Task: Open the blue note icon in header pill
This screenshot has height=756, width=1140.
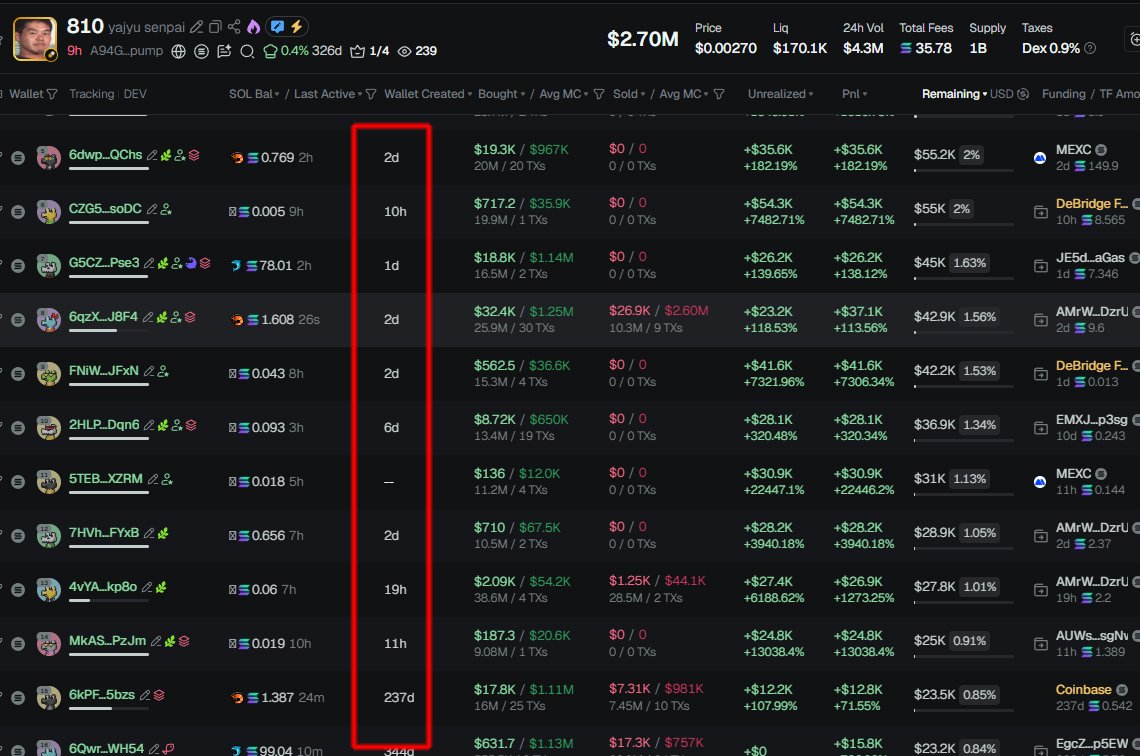Action: tap(277, 27)
